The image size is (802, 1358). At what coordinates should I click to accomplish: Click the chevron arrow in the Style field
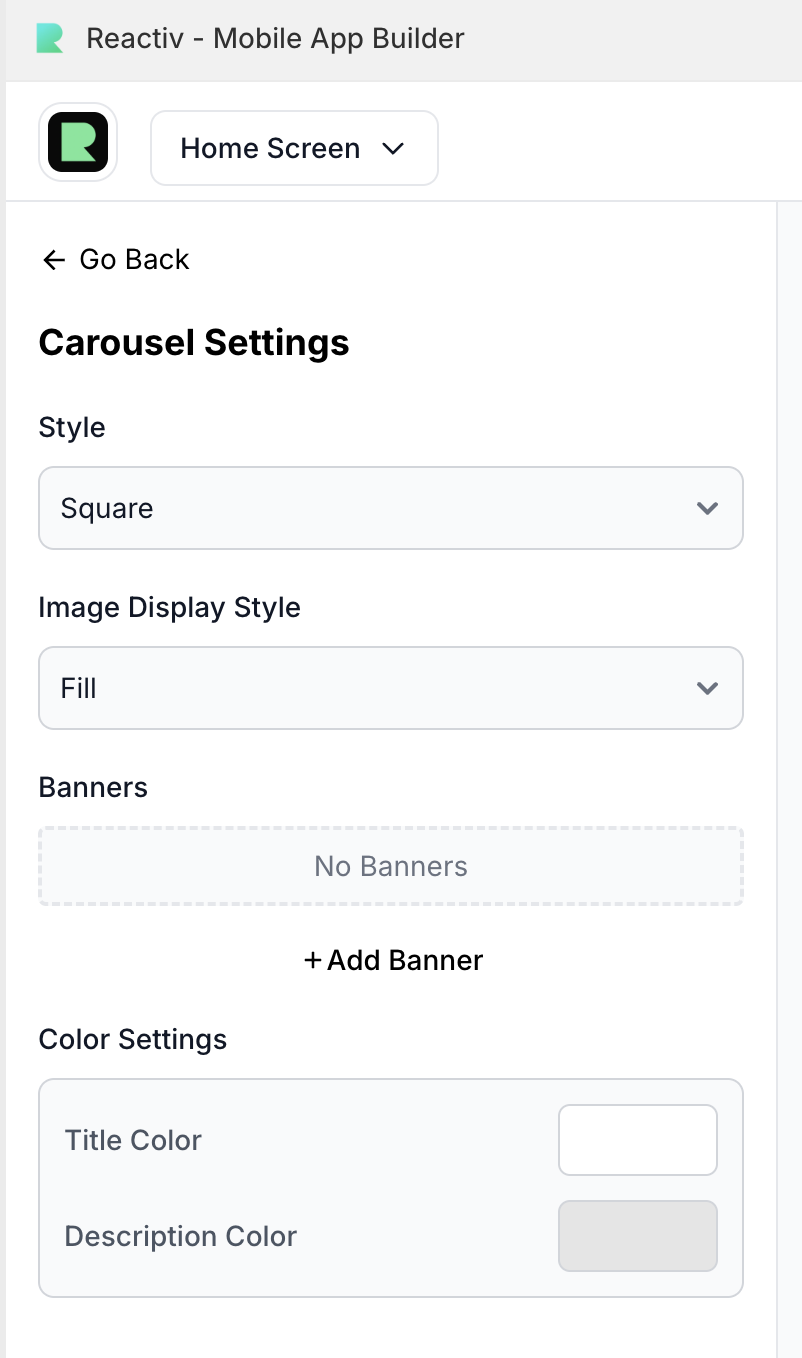click(x=707, y=508)
